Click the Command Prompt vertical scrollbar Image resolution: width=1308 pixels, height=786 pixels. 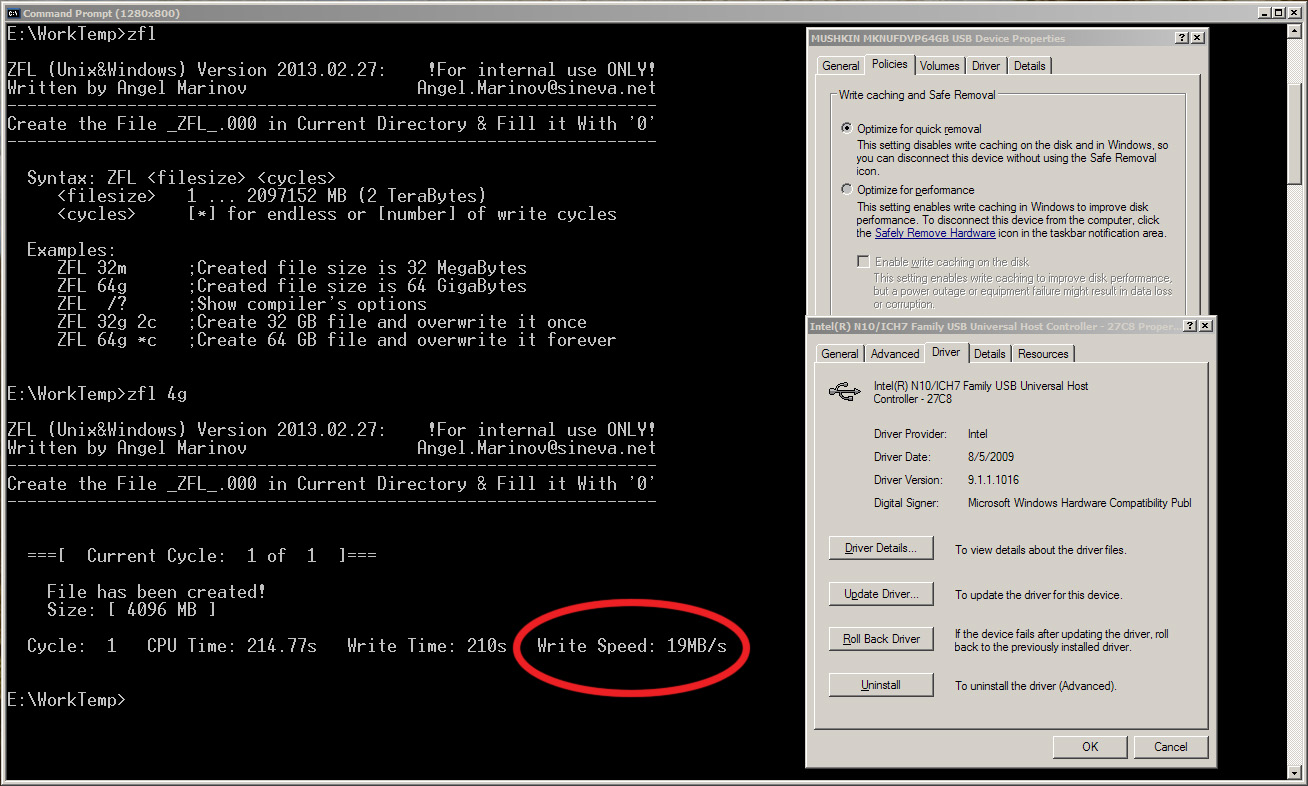[x=1296, y=400]
